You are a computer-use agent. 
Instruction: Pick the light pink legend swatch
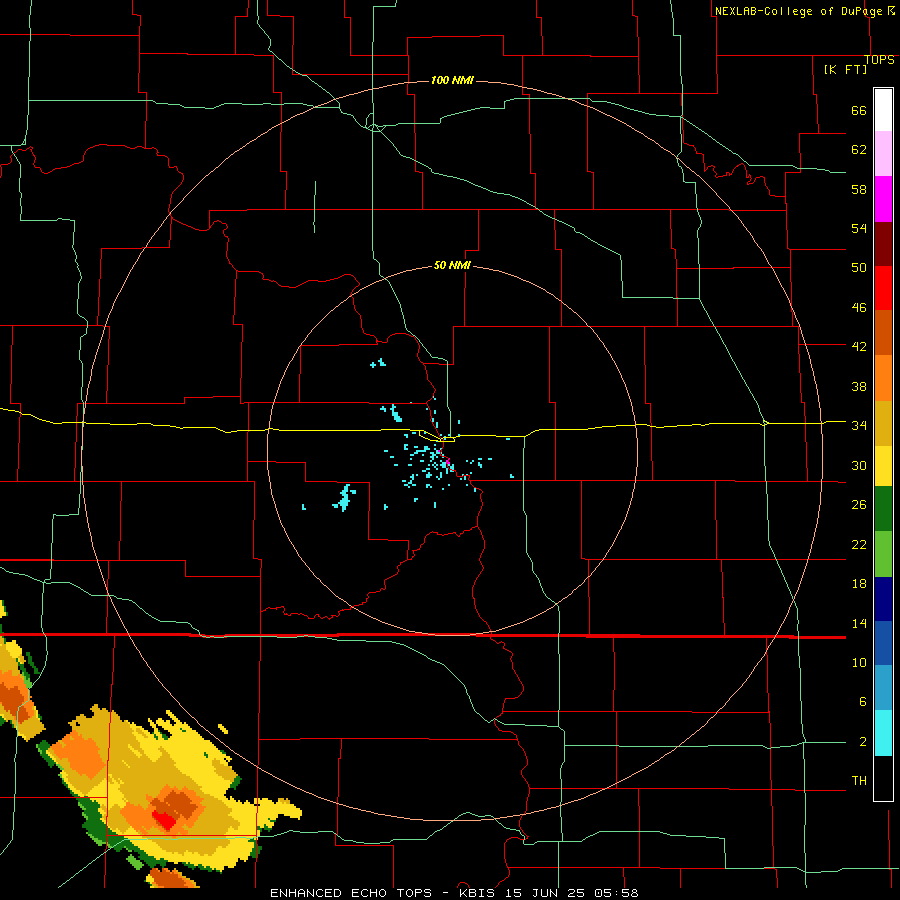[883, 153]
